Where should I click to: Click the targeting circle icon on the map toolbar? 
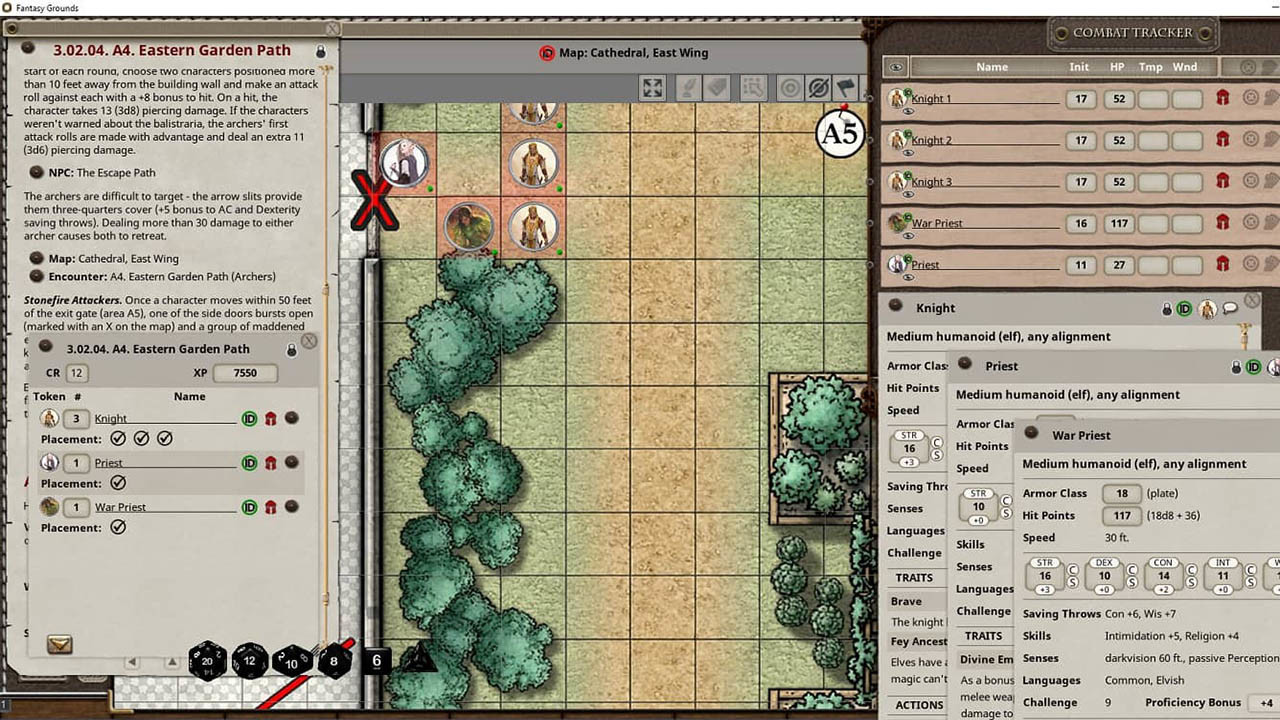(791, 87)
